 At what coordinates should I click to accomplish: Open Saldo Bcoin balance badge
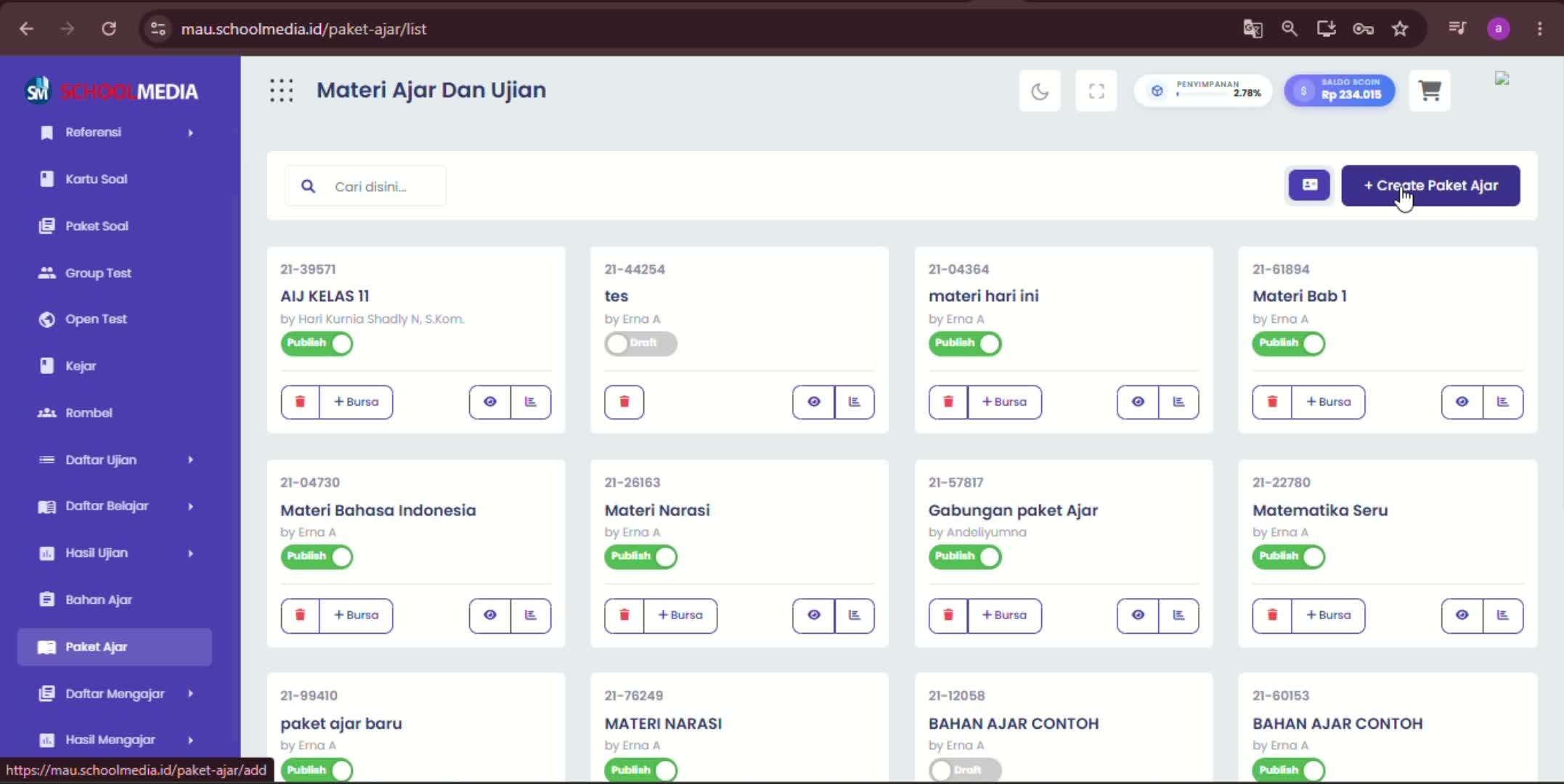1340,91
